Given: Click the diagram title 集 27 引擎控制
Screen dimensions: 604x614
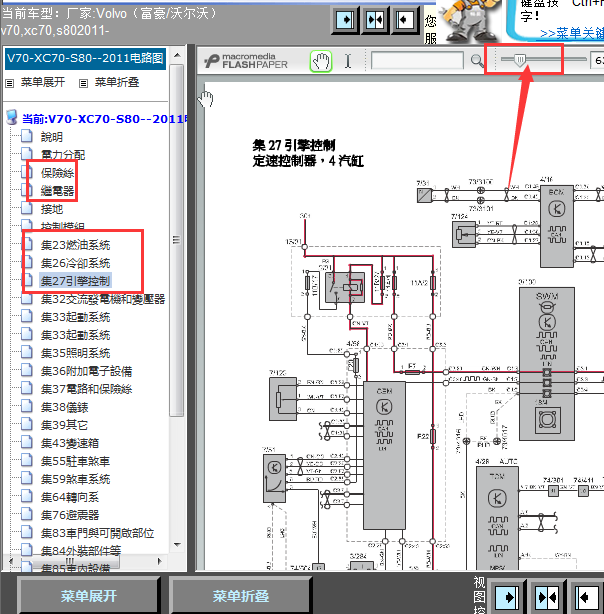Looking at the screenshot, I should tap(294, 145).
